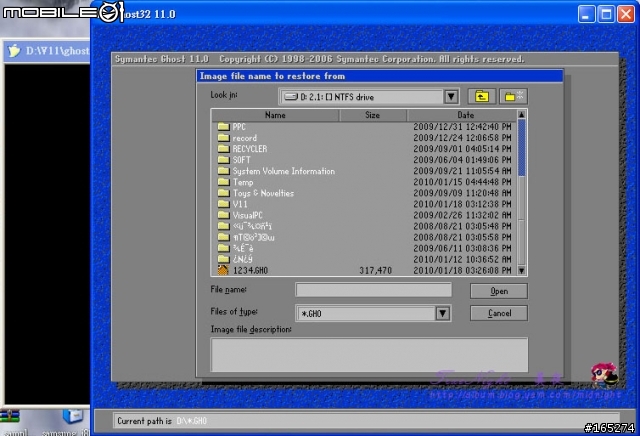This screenshot has width=640, height=436.
Task: Select the VisualPC folder name
Action: click(248, 215)
